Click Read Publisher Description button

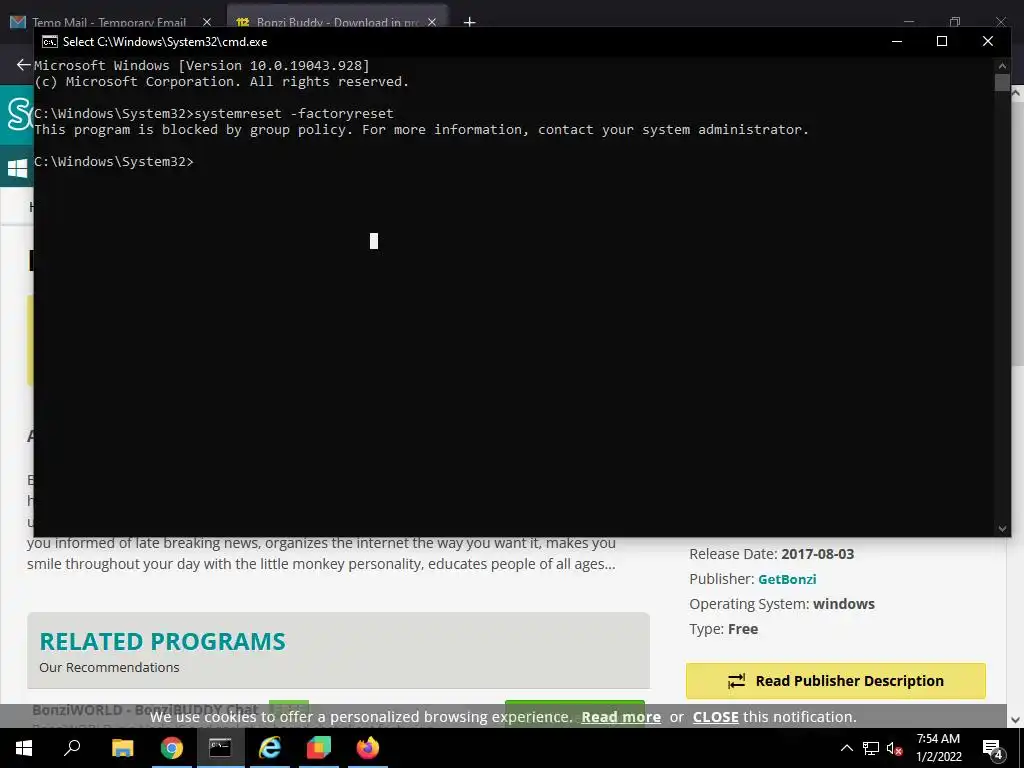tap(835, 681)
